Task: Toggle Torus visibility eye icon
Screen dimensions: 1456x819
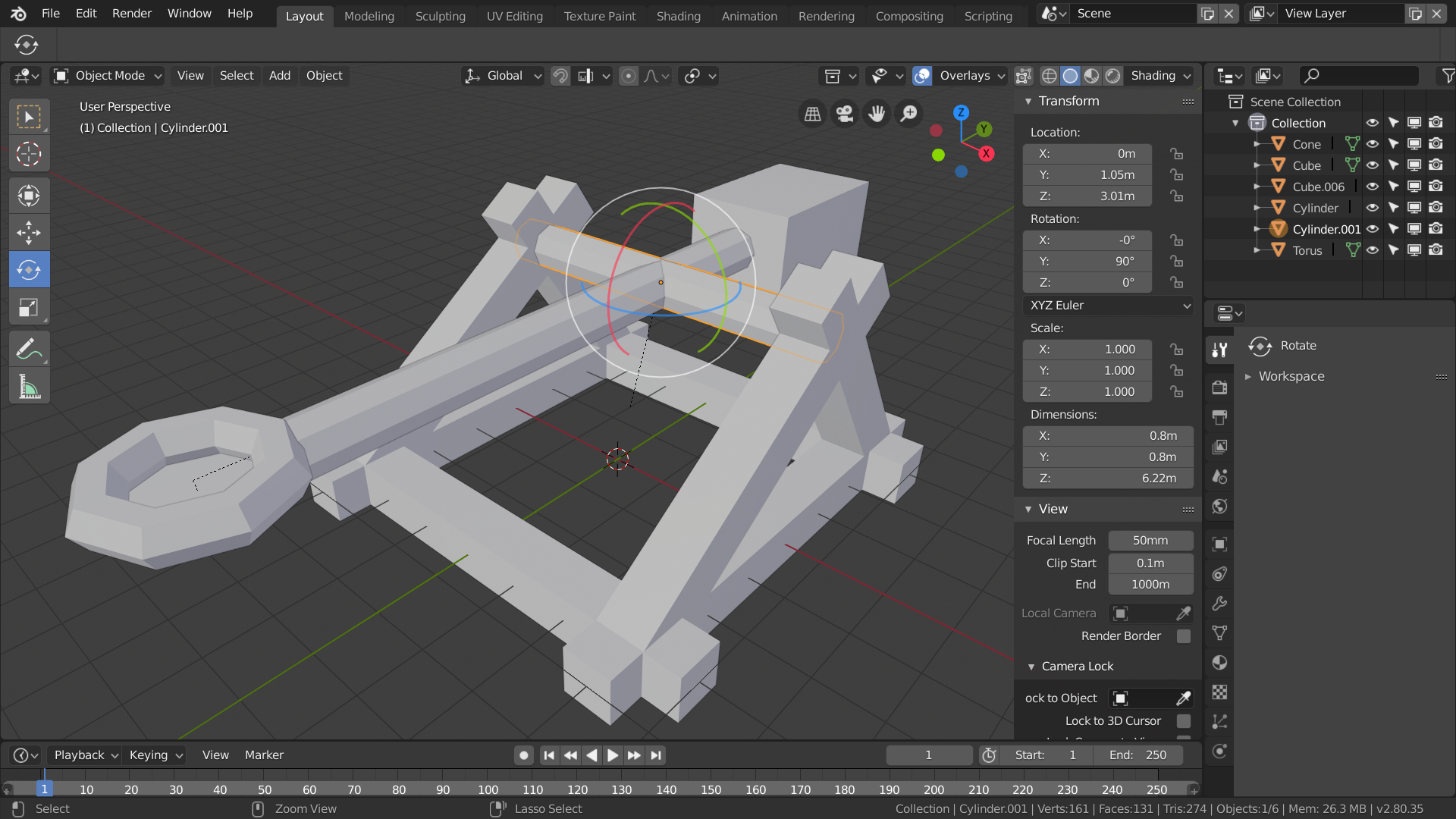Action: coord(1373,250)
